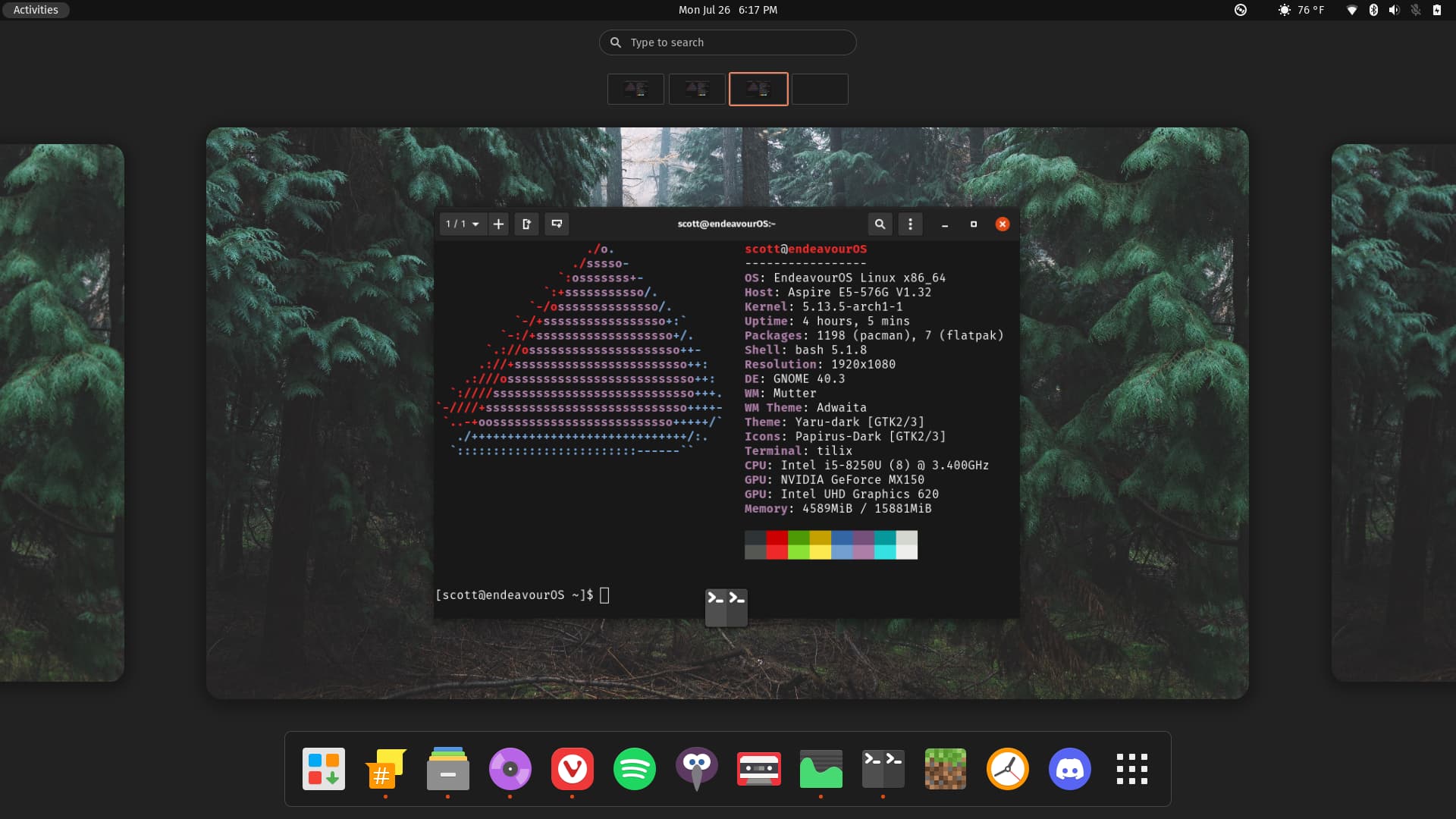Screen dimensions: 1456x819
Task: Click the 'Terminal: tilix' line
Action: (x=799, y=450)
